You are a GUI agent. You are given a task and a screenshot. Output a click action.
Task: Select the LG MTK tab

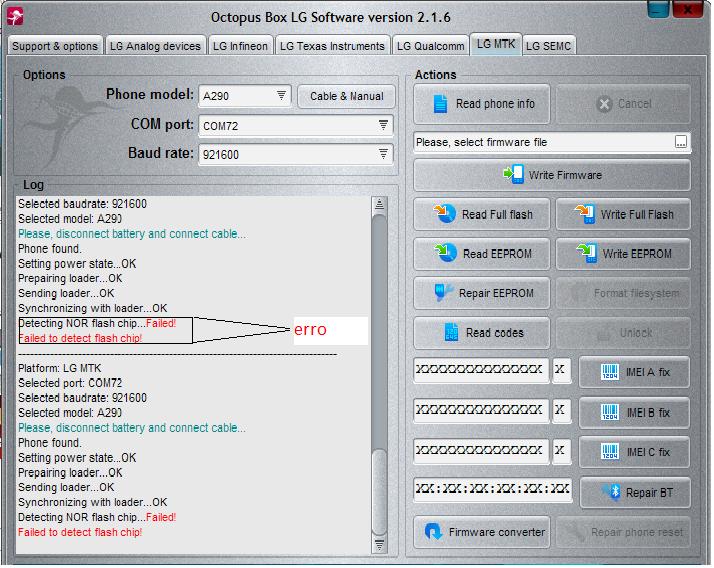(x=495, y=44)
